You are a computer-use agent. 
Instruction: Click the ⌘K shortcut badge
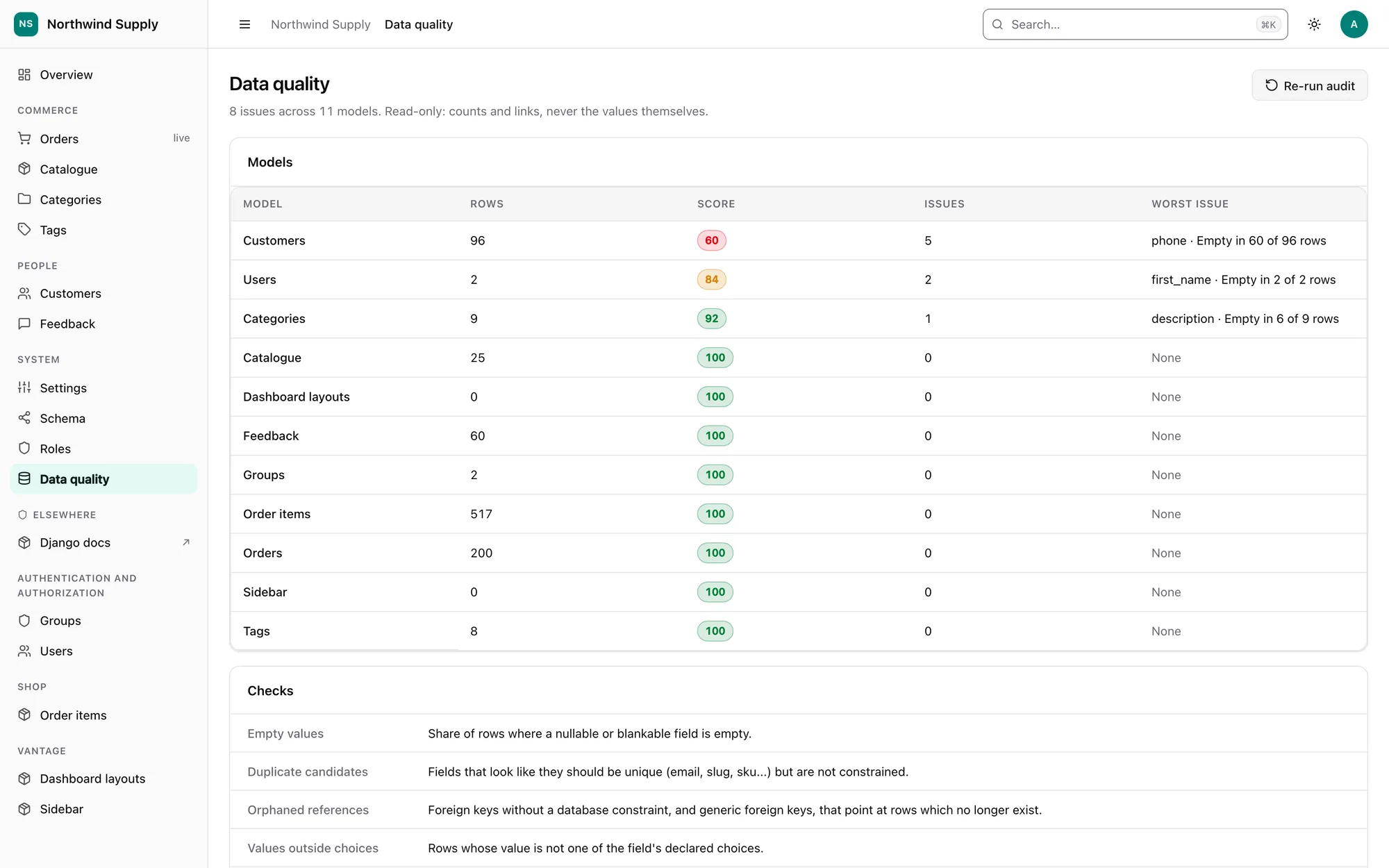click(1268, 24)
